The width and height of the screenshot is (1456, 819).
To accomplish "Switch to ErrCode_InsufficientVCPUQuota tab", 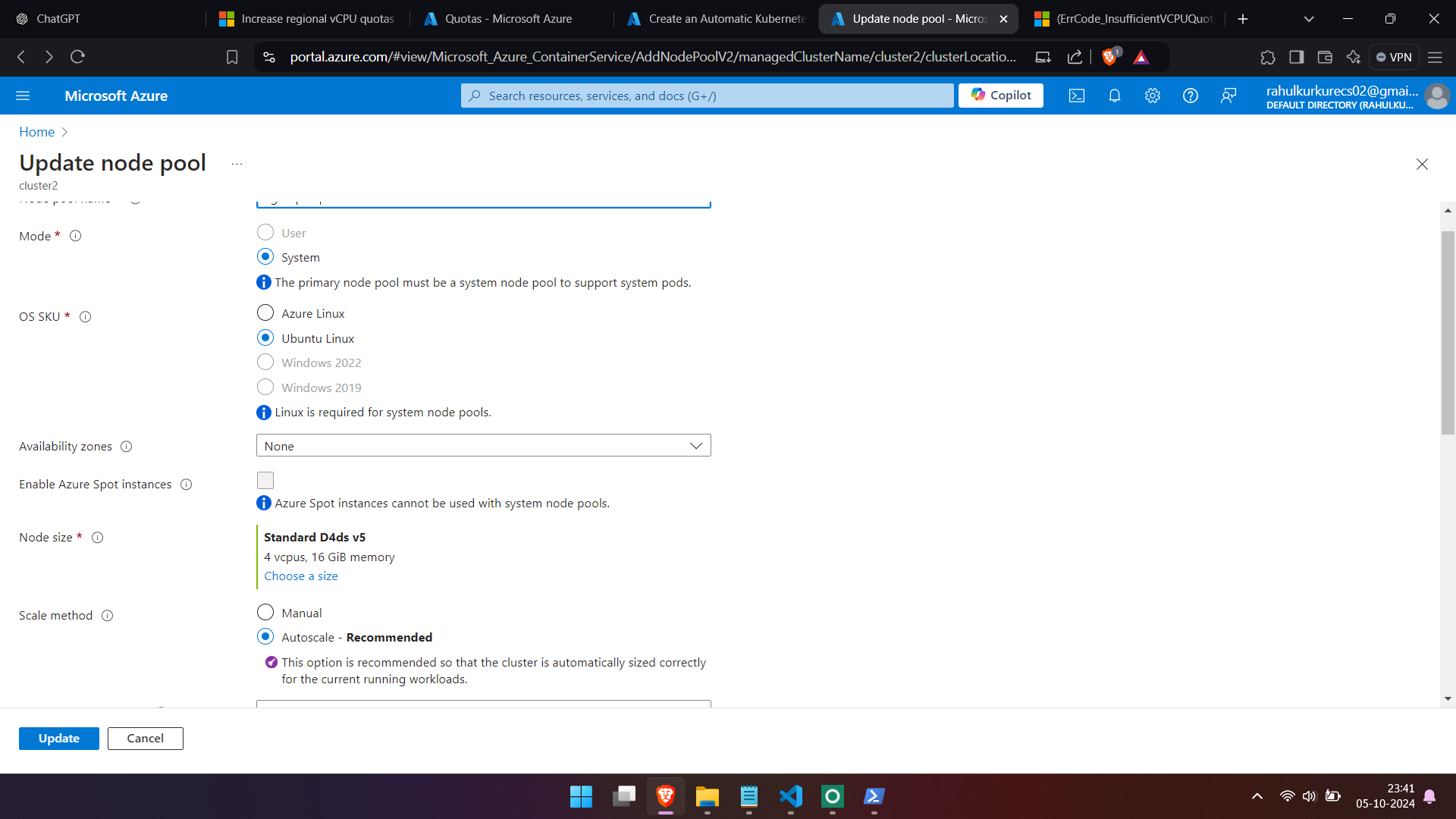I will click(1124, 19).
